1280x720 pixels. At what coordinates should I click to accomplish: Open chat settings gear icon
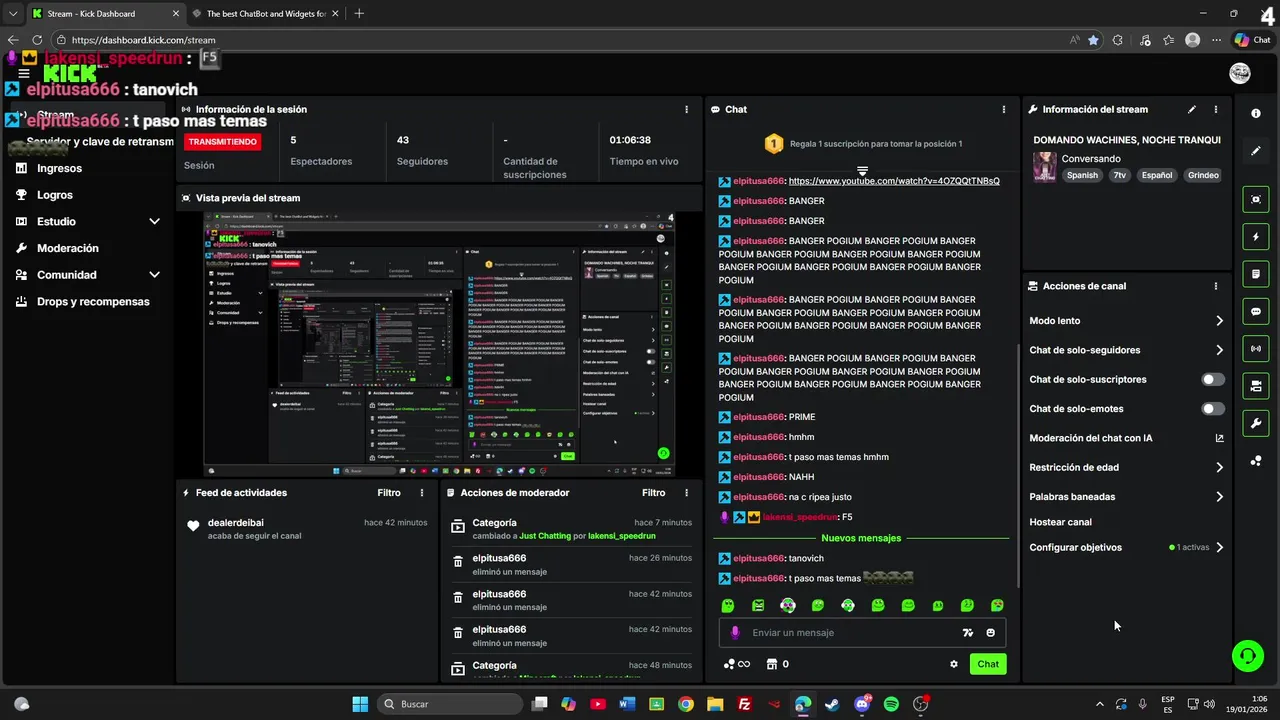(954, 664)
